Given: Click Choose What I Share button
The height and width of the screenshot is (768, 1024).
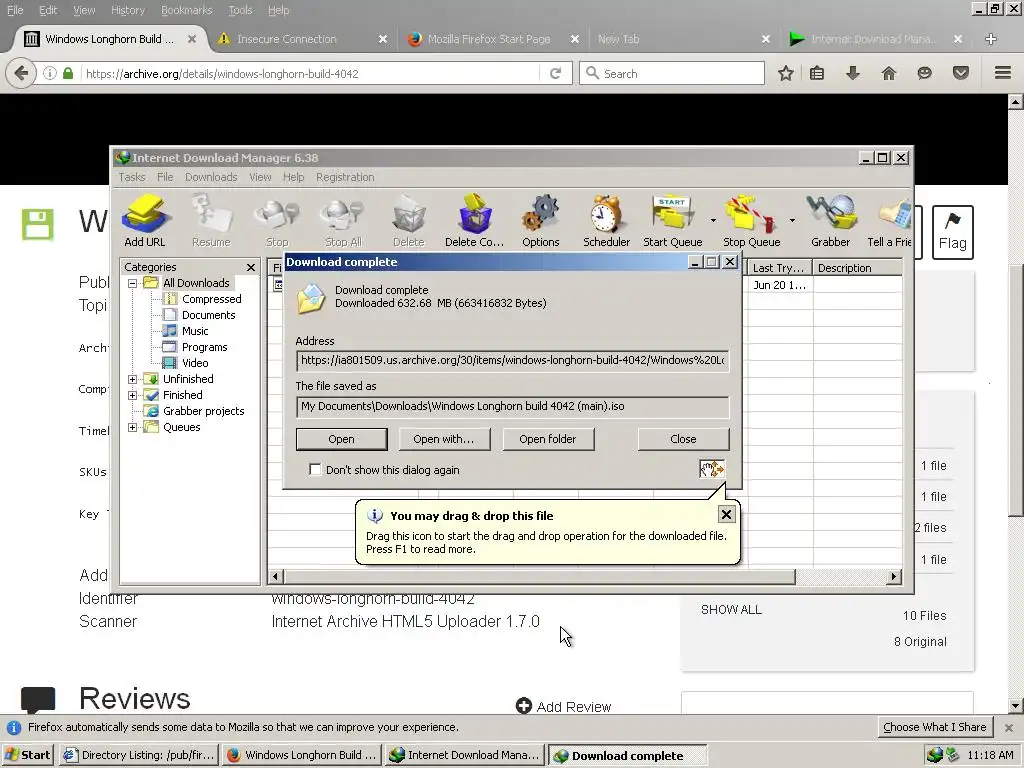Looking at the screenshot, I should [x=935, y=727].
